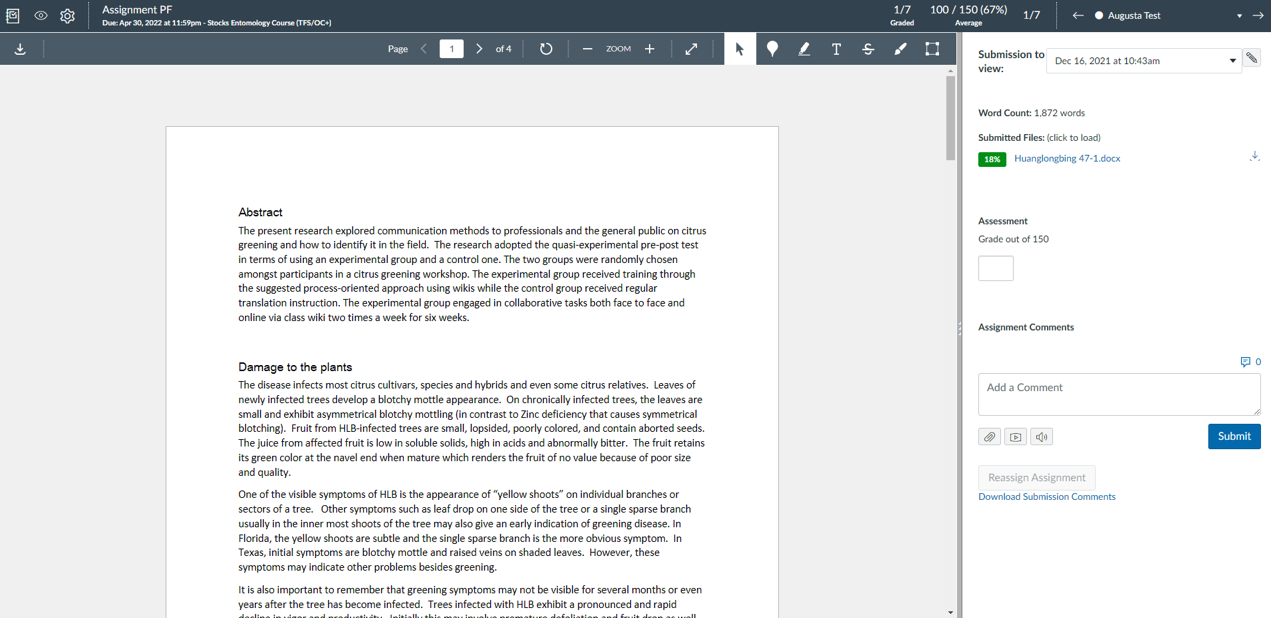Screen dimensions: 1271x618
Task: Download the document from viewer toolbar
Action: click(x=20, y=49)
